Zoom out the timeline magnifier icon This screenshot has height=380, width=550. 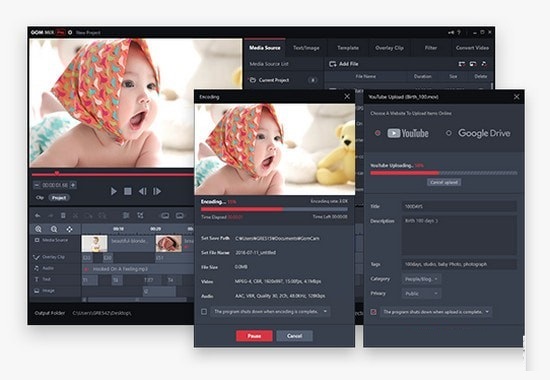[x=54, y=229]
